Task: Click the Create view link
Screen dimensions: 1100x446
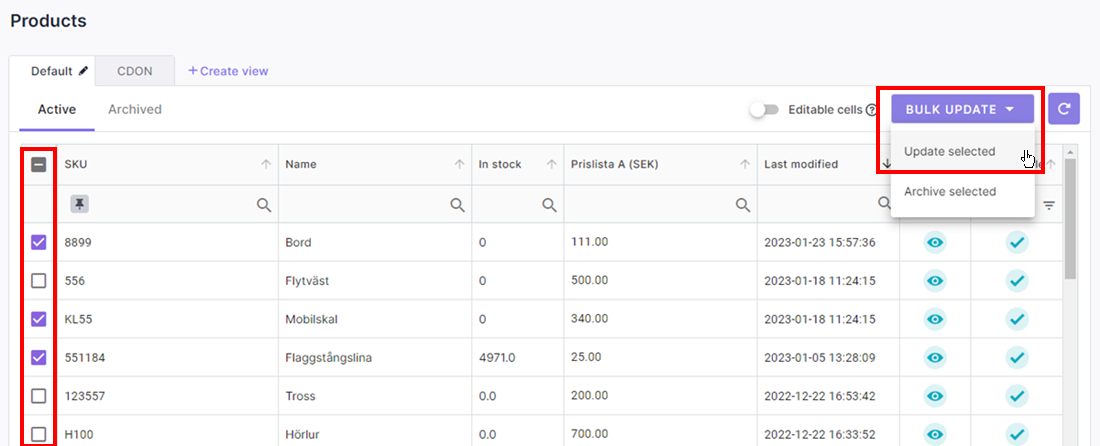Action: (228, 71)
